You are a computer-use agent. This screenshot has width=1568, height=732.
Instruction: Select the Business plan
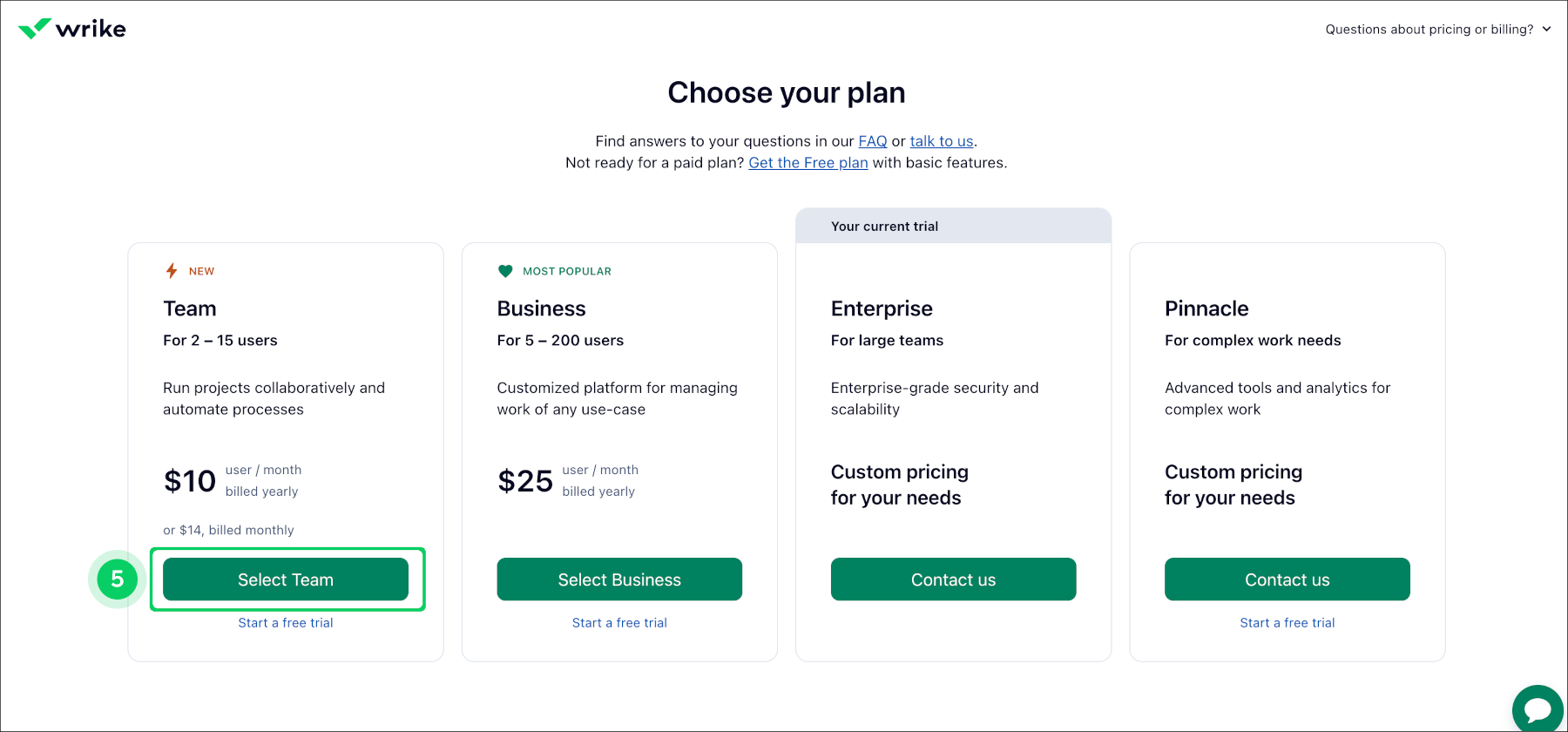tap(619, 579)
